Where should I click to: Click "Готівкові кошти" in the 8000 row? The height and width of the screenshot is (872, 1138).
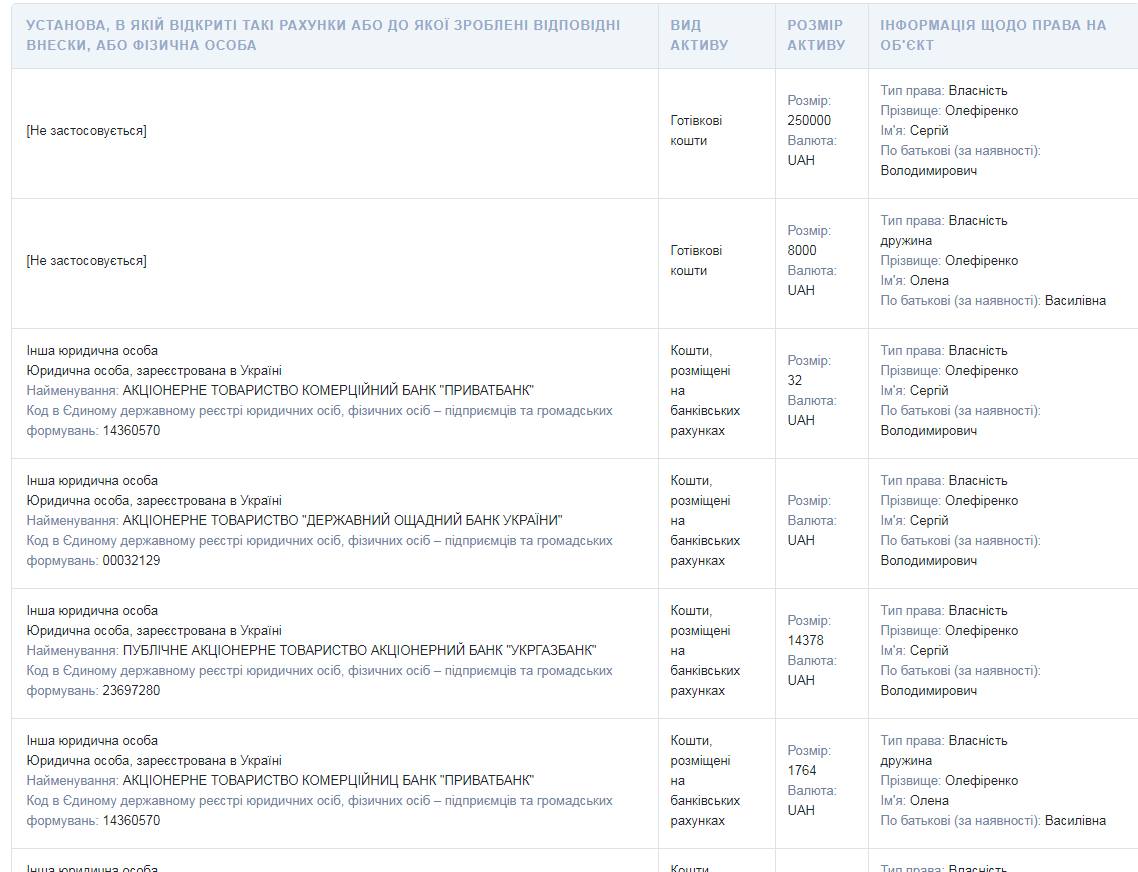click(x=696, y=260)
